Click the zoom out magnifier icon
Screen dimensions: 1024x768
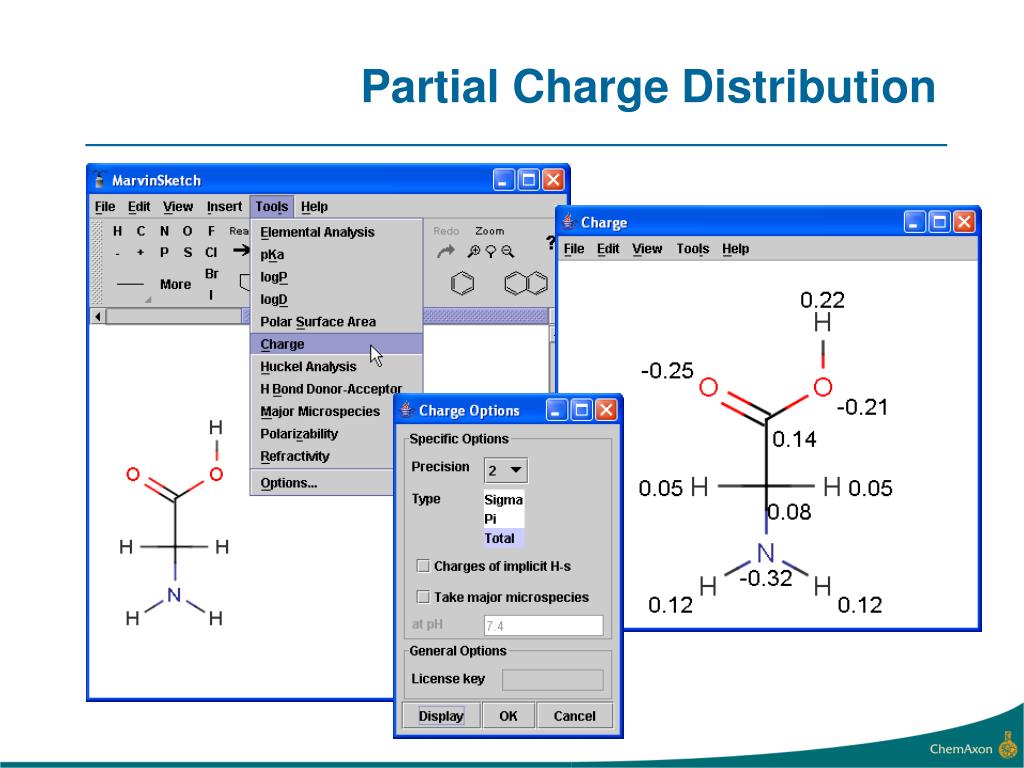(507, 251)
